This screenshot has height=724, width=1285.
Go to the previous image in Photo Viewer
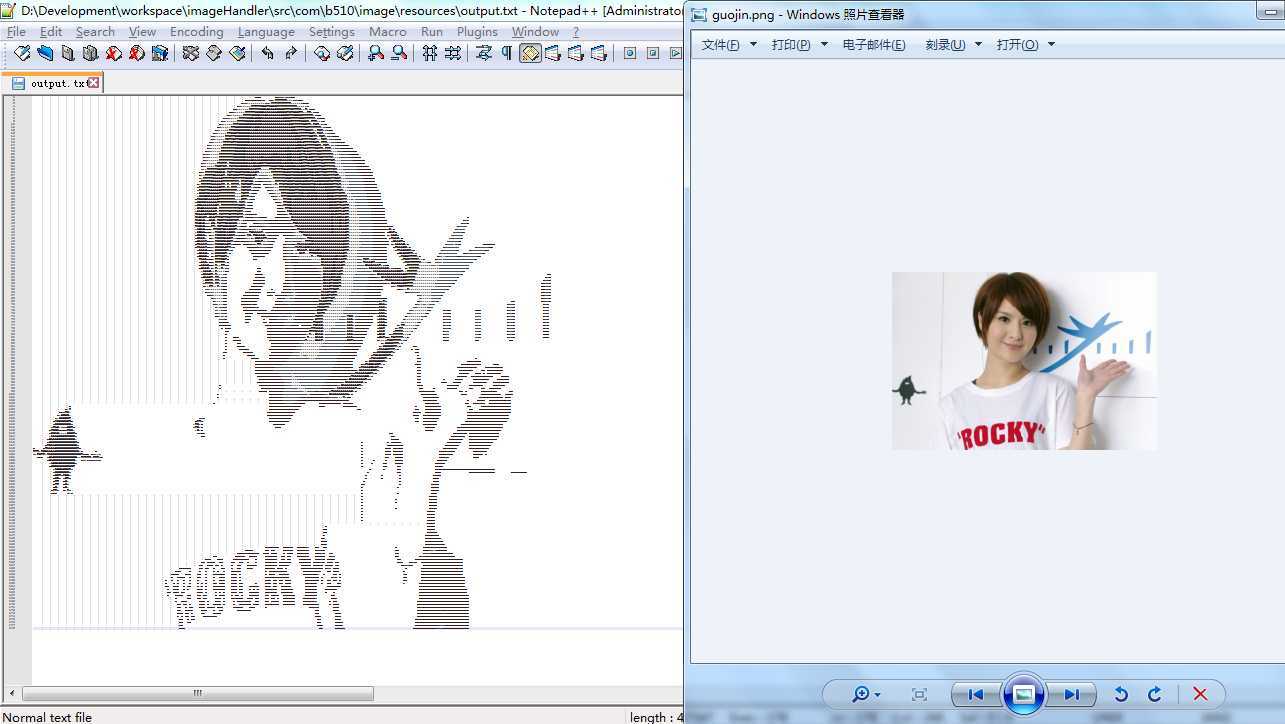click(x=975, y=694)
